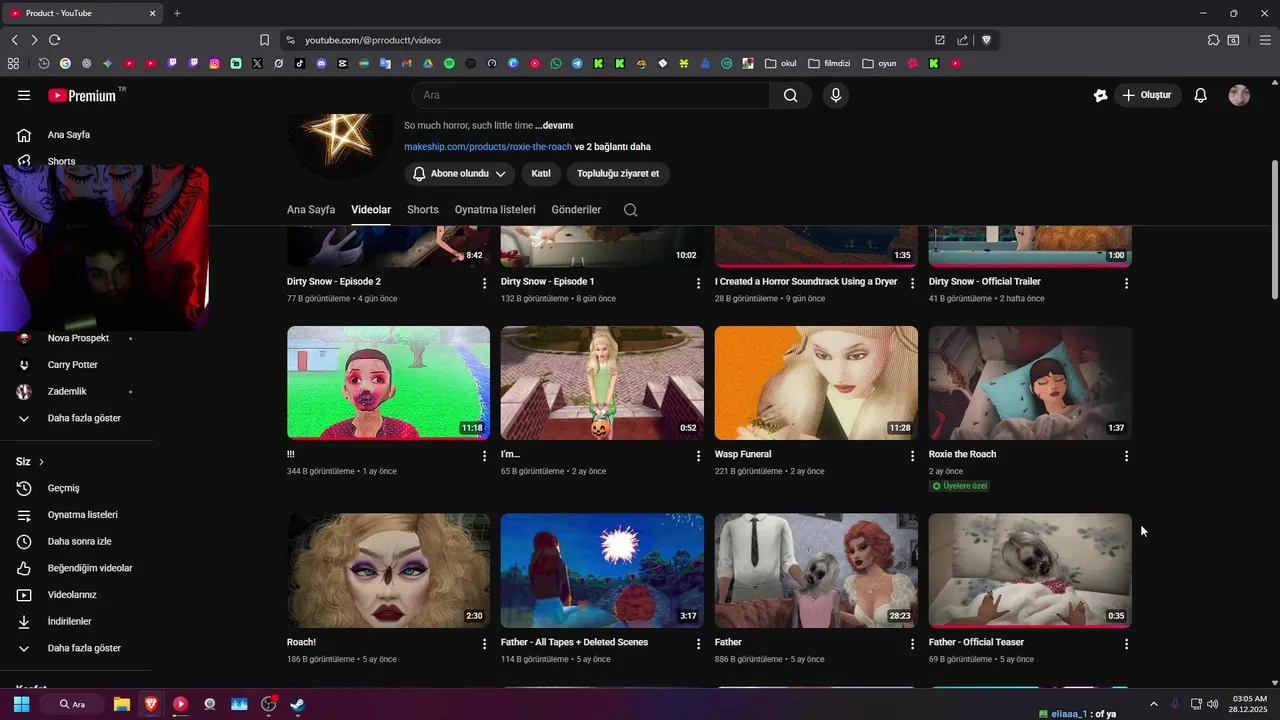Click the title Dirty Snow - Official Trailer
Image resolution: width=1280 pixels, height=720 pixels.
pos(985,282)
